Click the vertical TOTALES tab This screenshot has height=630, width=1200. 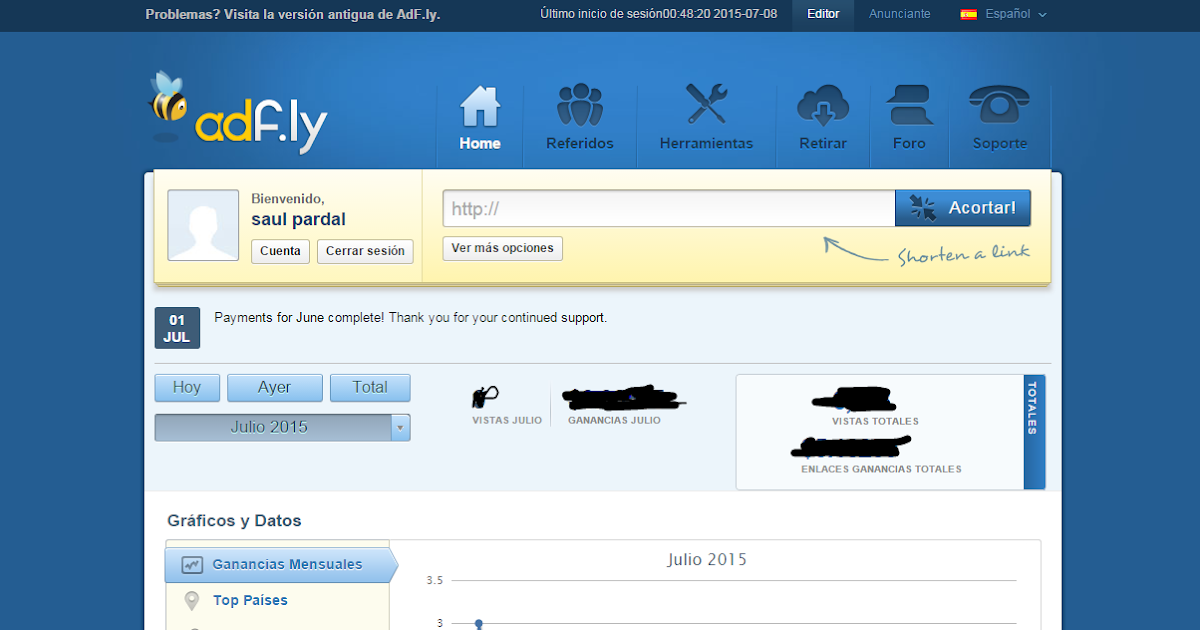pos(1033,431)
